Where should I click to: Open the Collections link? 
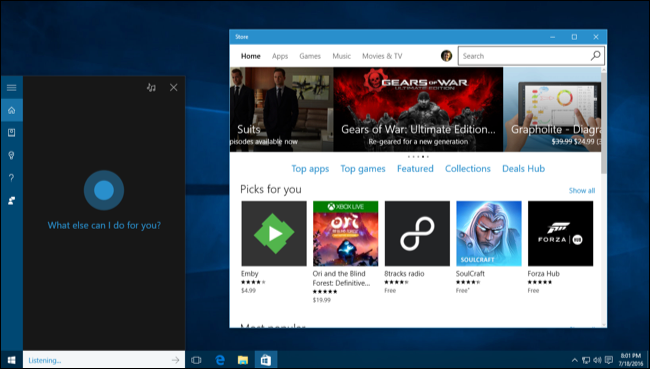[x=468, y=169]
